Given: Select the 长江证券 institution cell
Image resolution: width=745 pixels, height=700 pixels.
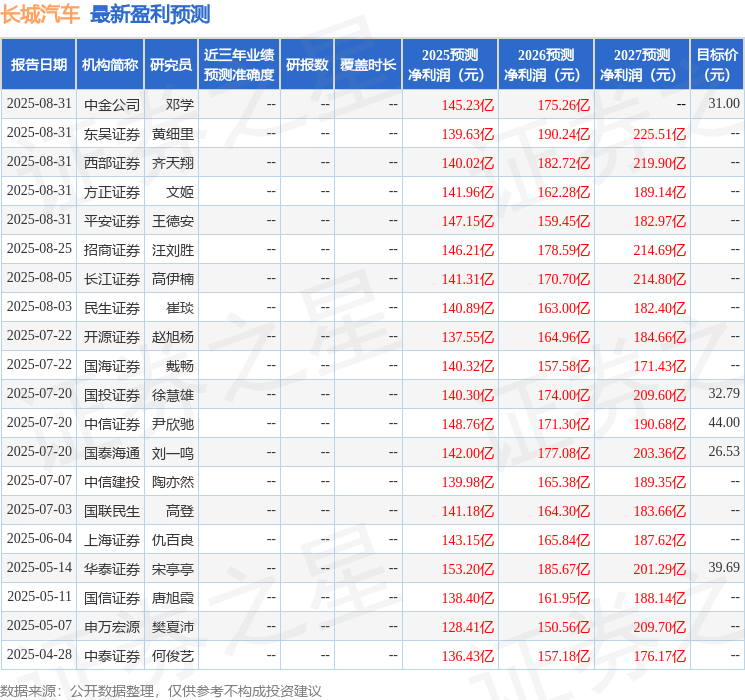Looking at the screenshot, I should coord(112,279).
